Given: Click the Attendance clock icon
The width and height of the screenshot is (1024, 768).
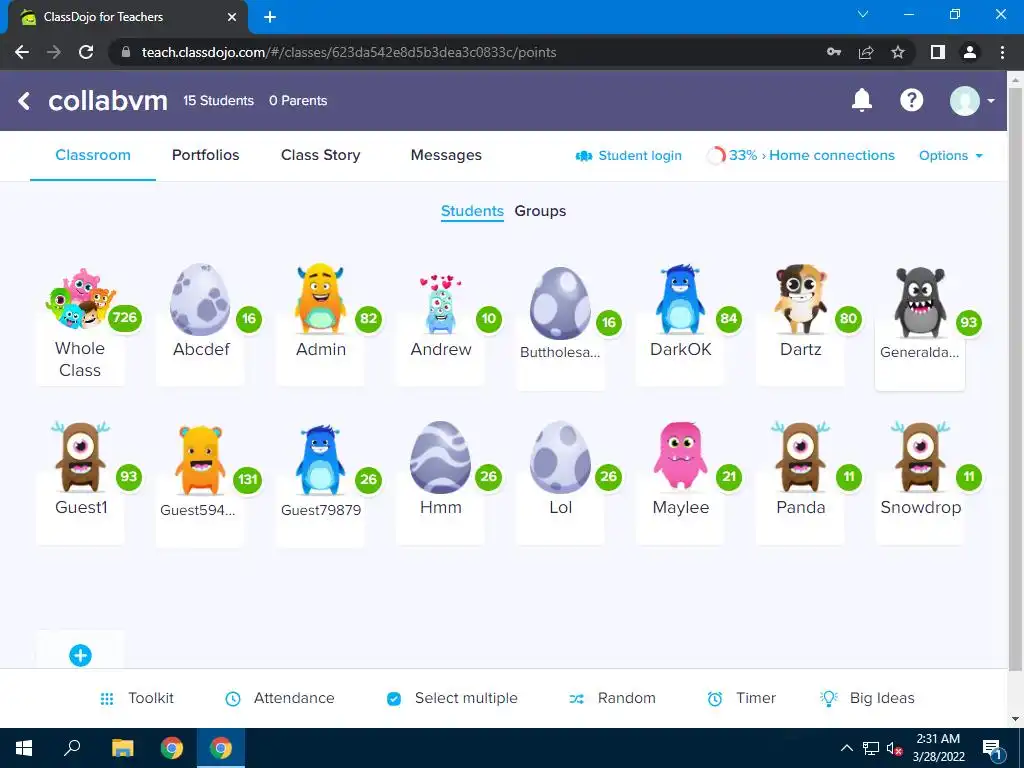Looking at the screenshot, I should coord(232,699).
